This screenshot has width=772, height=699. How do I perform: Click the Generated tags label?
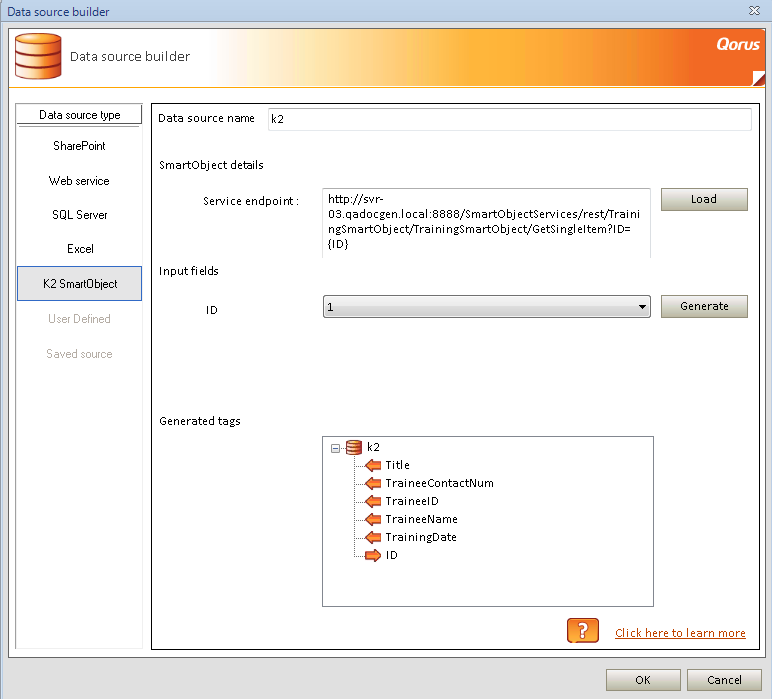pos(200,421)
